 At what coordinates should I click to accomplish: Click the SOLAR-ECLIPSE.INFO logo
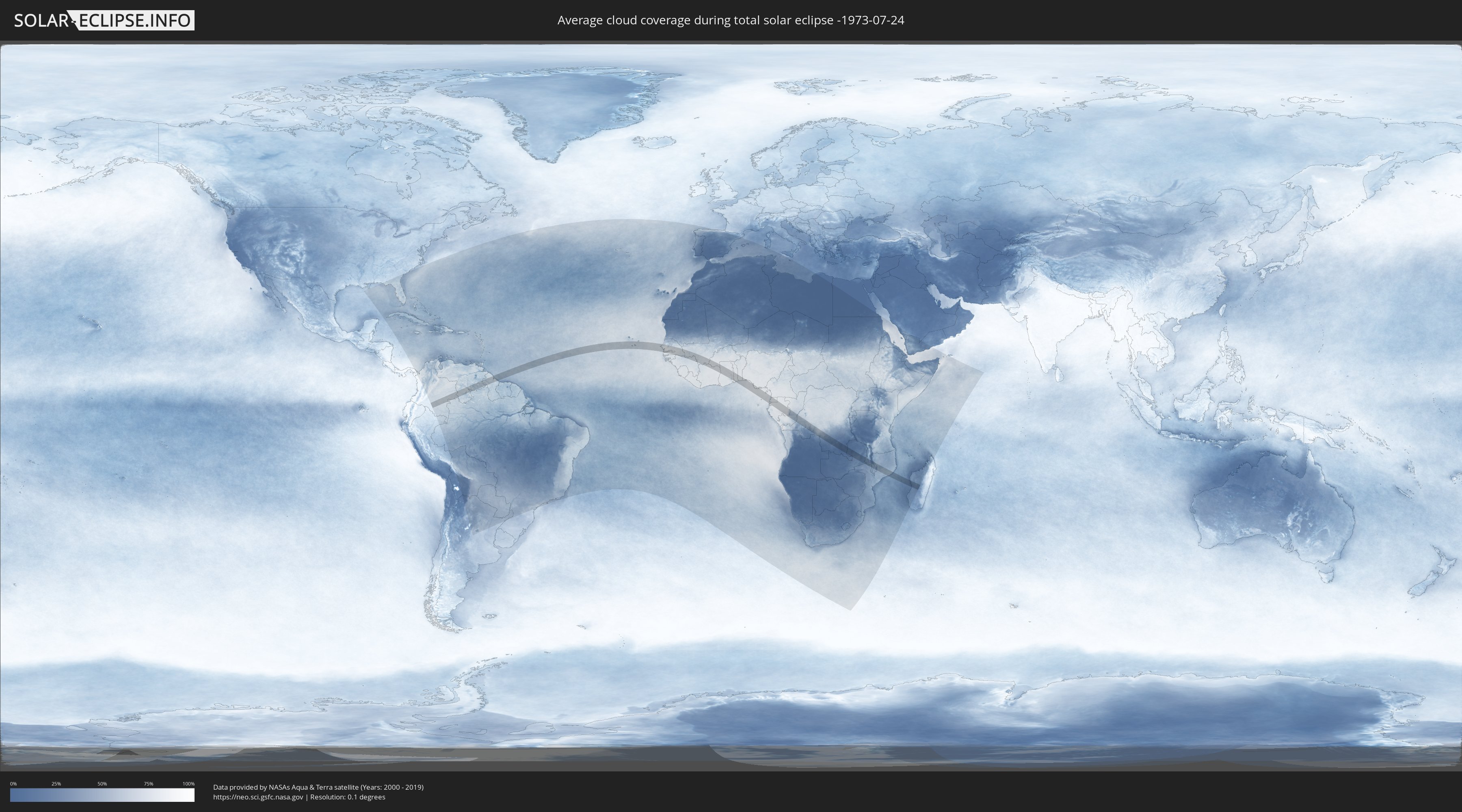[103, 20]
